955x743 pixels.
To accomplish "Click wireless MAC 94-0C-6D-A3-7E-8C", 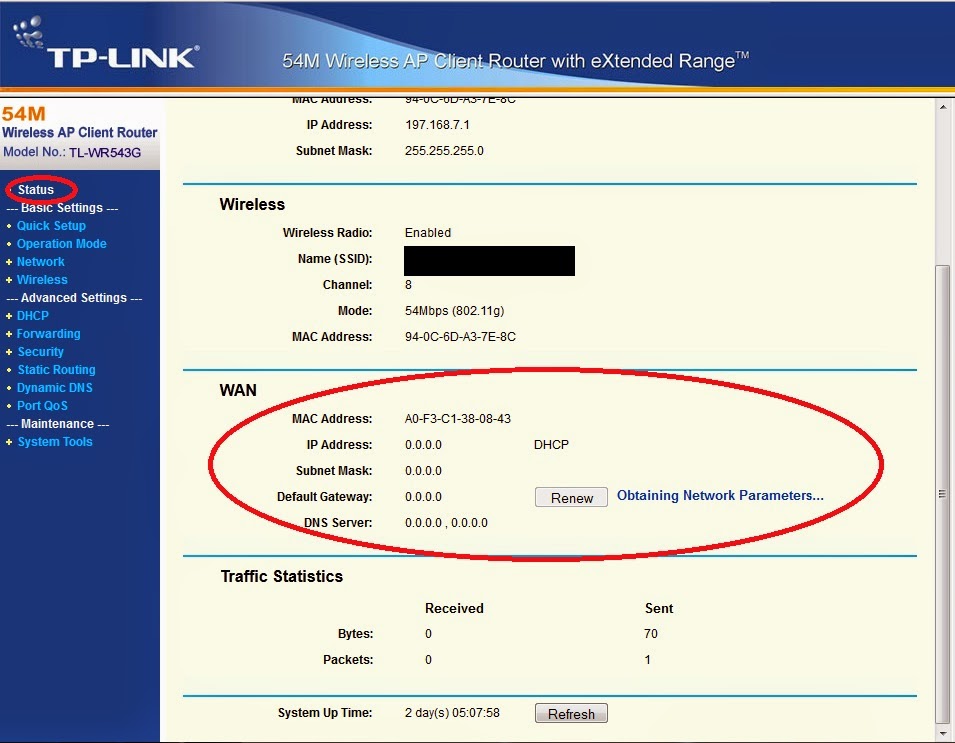I will tap(460, 337).
